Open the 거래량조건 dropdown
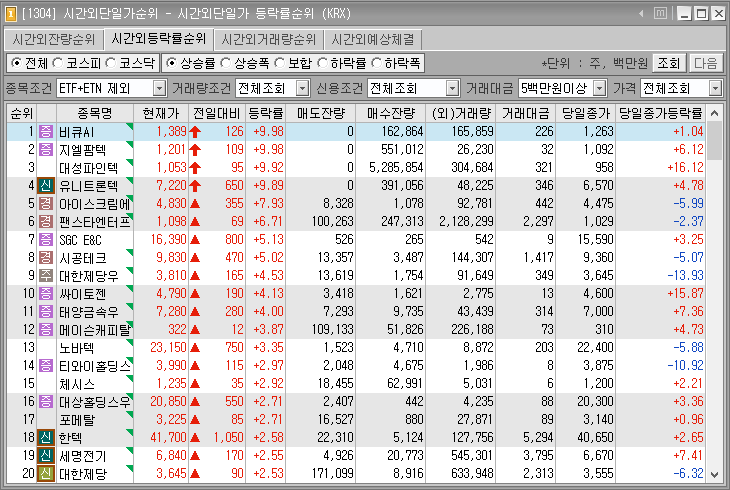The height and width of the screenshot is (490, 730). click(x=303, y=88)
